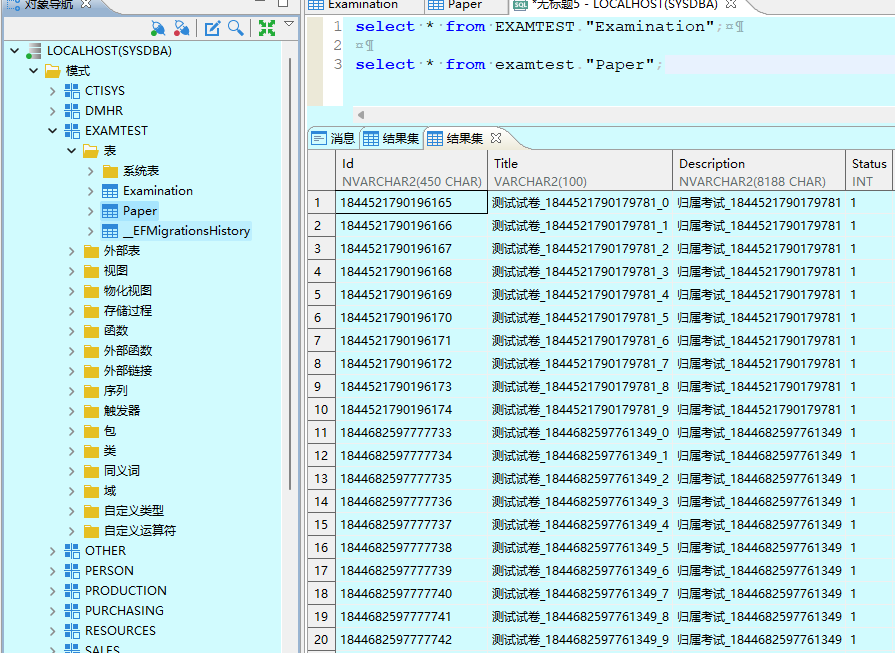
Task: Click the Id column header
Action: coord(412,170)
